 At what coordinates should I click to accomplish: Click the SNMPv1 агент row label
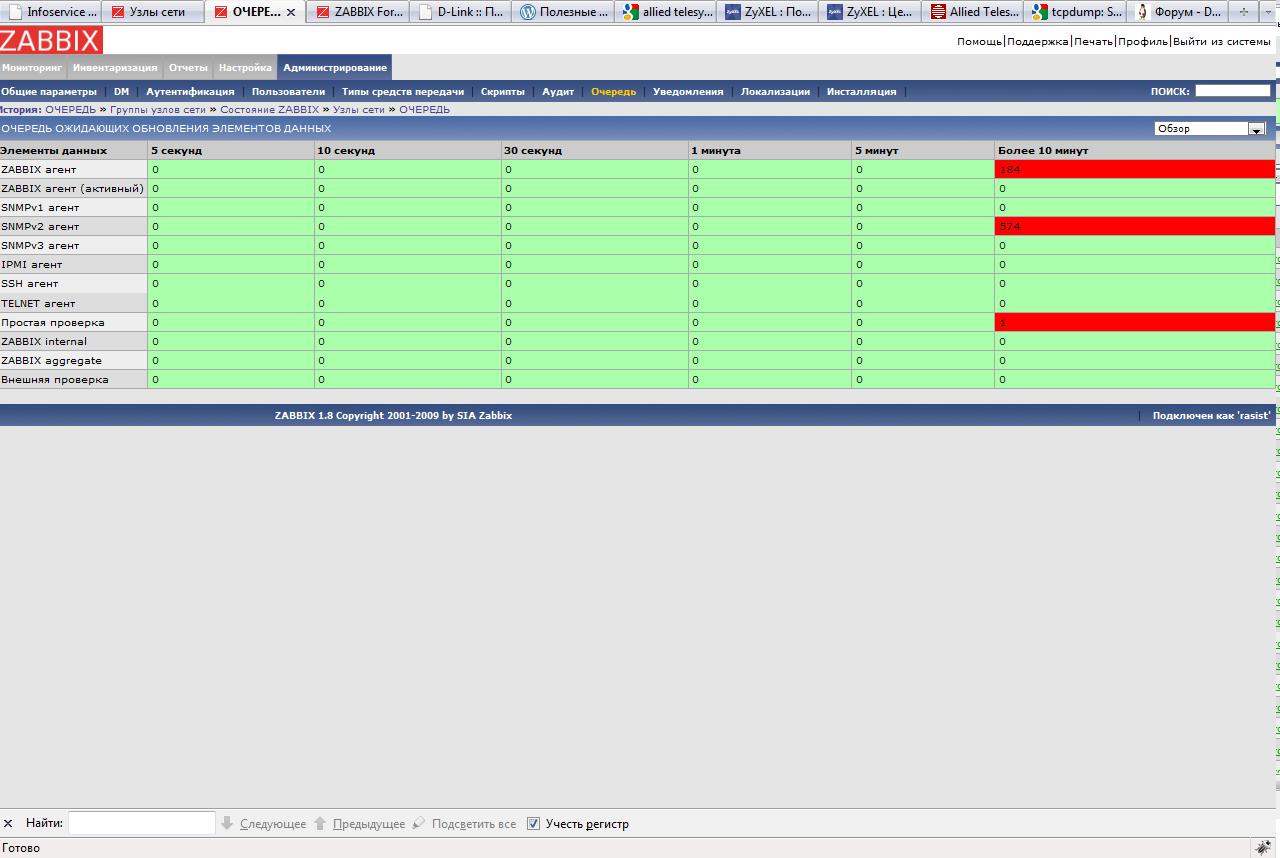[x=40, y=207]
